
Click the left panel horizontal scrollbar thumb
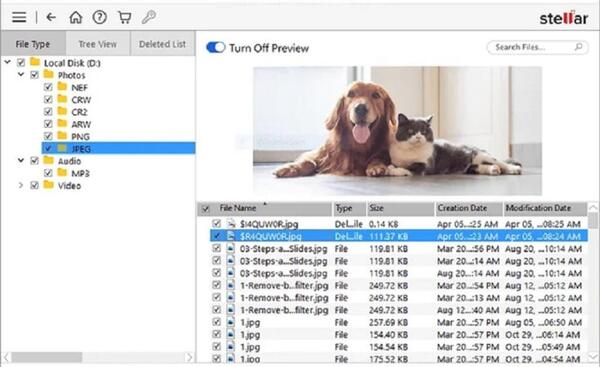[47, 357]
